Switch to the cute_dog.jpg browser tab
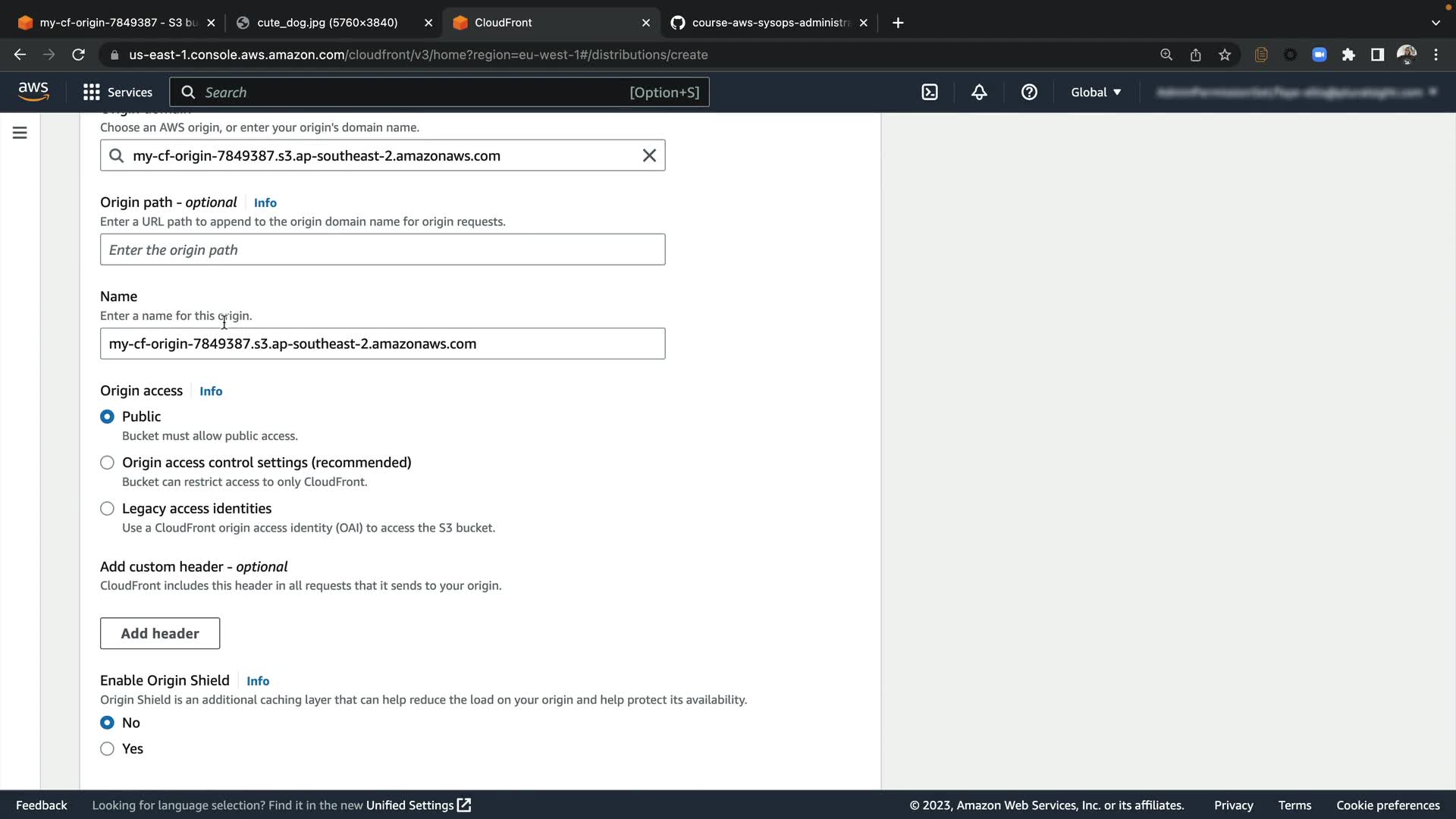 point(327,23)
